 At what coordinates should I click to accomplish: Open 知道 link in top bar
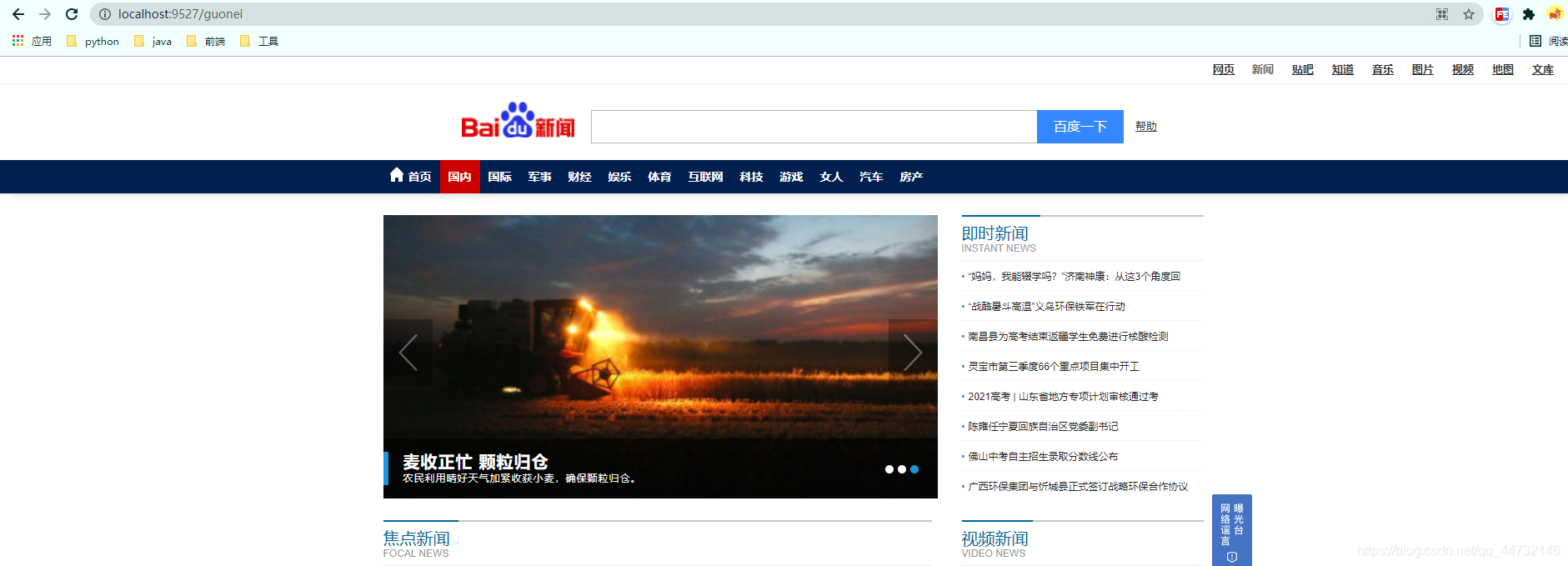(1343, 69)
